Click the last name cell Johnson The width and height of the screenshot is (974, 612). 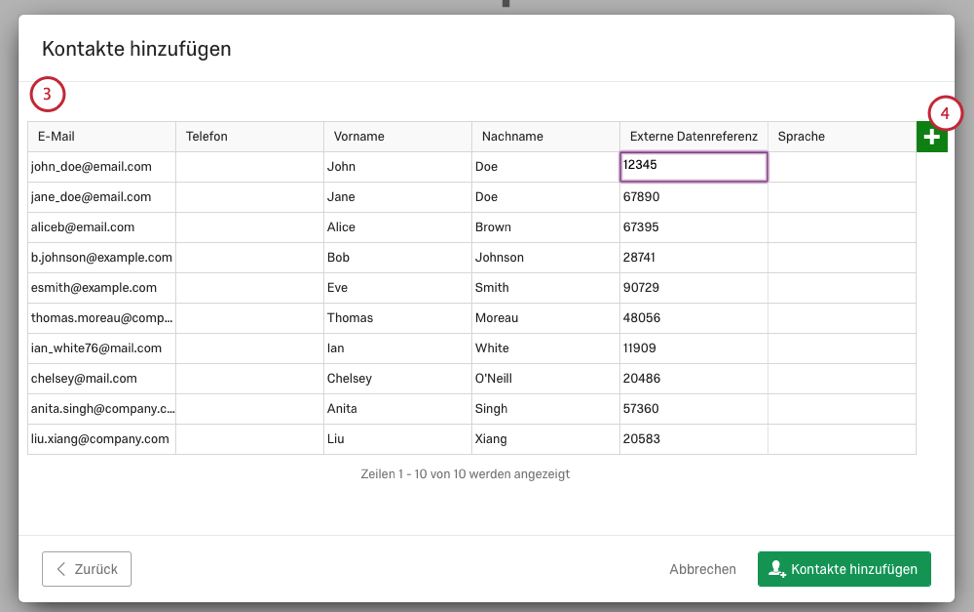point(545,257)
